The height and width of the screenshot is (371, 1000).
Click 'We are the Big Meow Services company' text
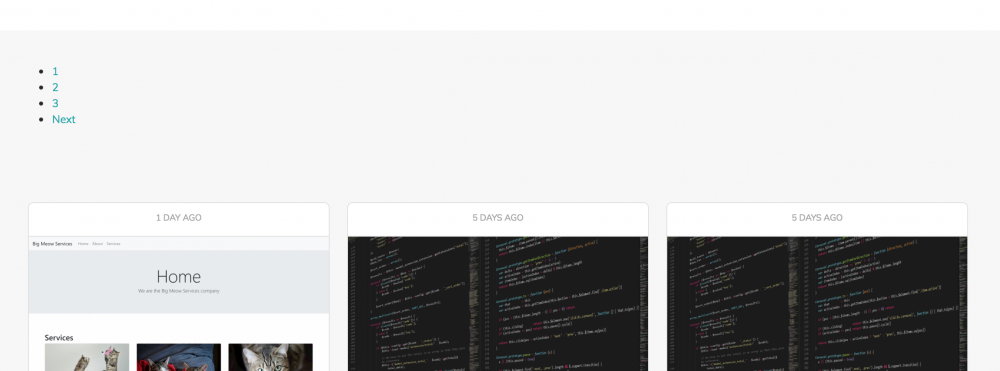(179, 291)
